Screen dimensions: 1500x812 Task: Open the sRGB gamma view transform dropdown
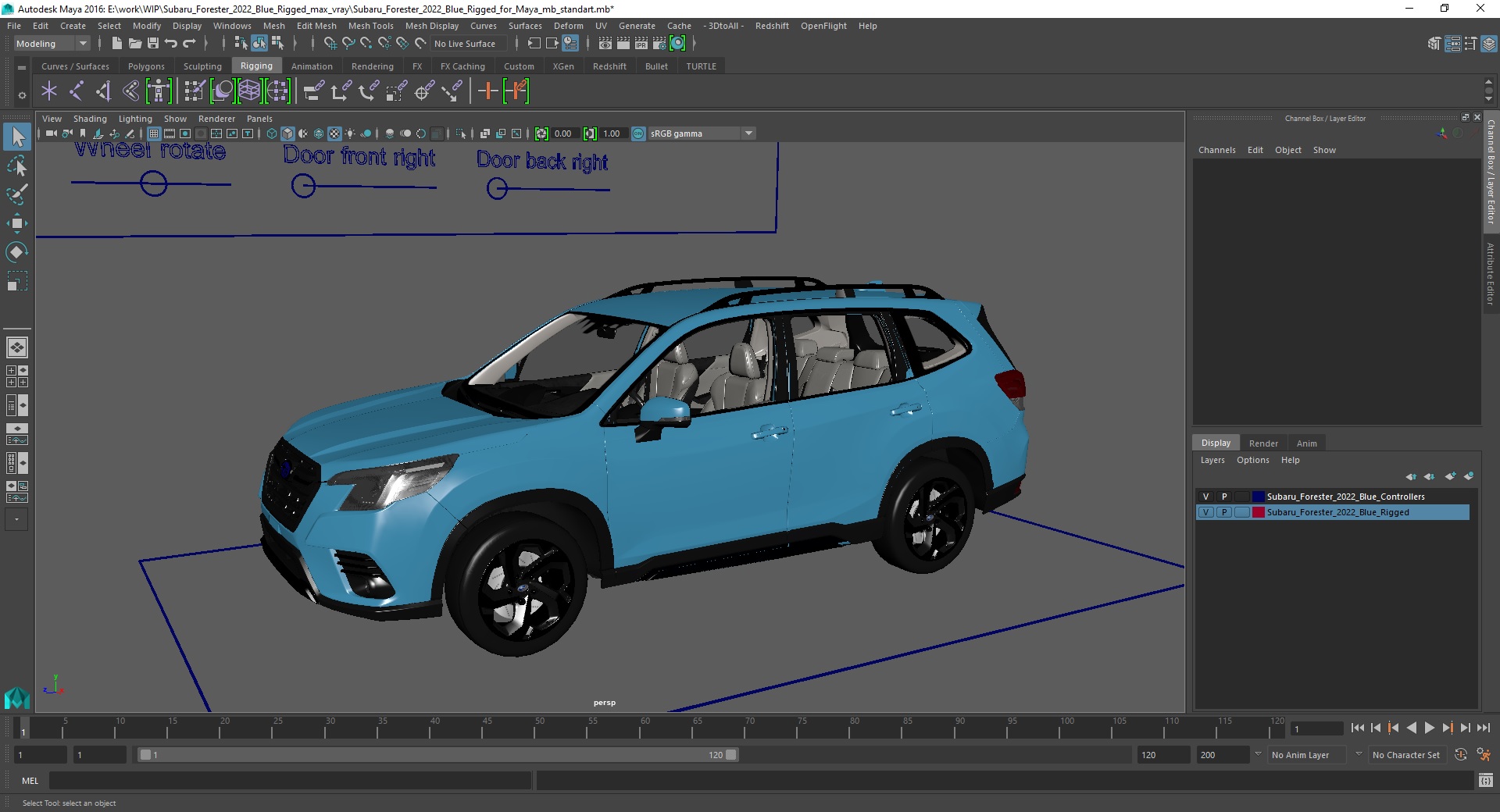[x=702, y=134]
